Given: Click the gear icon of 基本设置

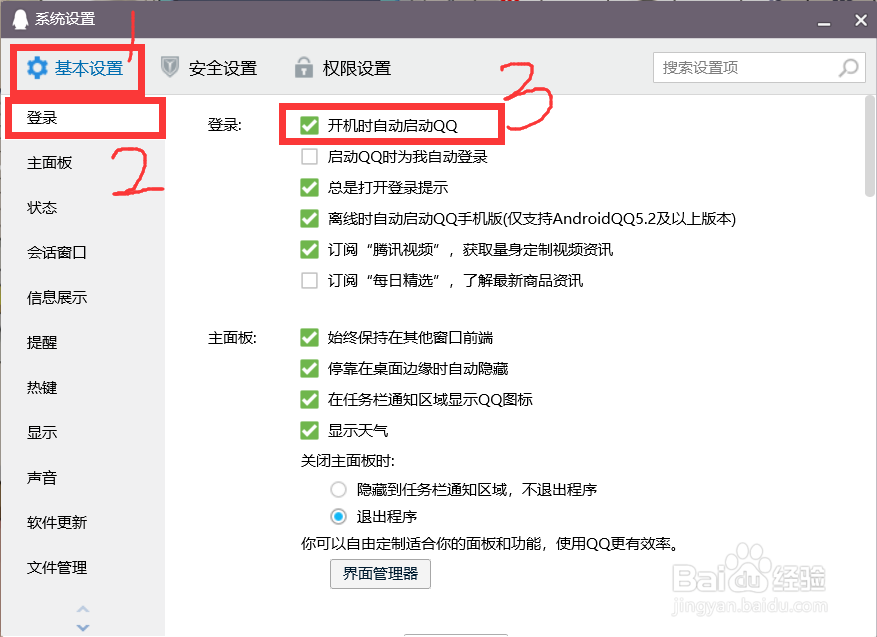Looking at the screenshot, I should pyautogui.click(x=37, y=68).
